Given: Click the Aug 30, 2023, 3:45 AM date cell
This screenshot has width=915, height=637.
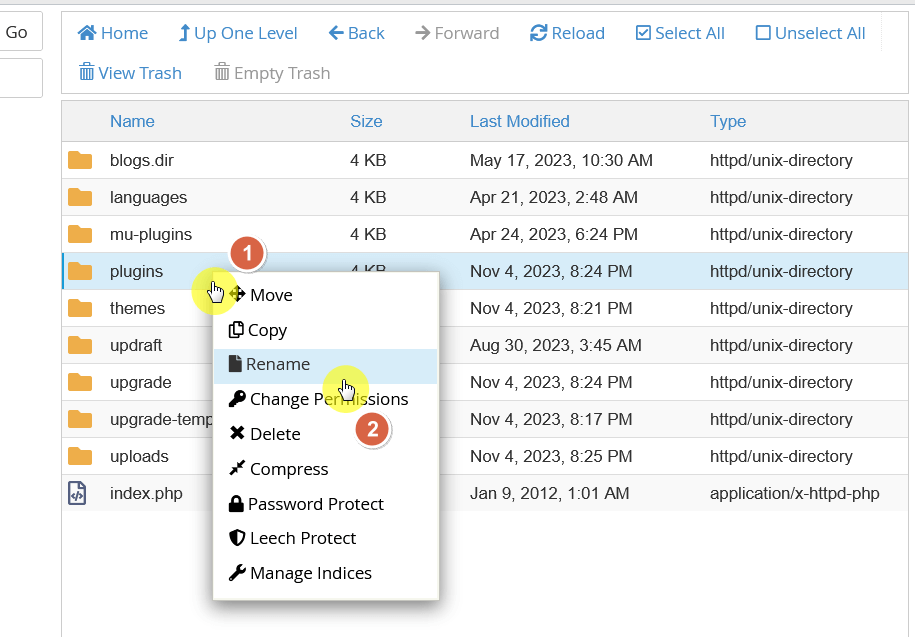Looking at the screenshot, I should 556,345.
